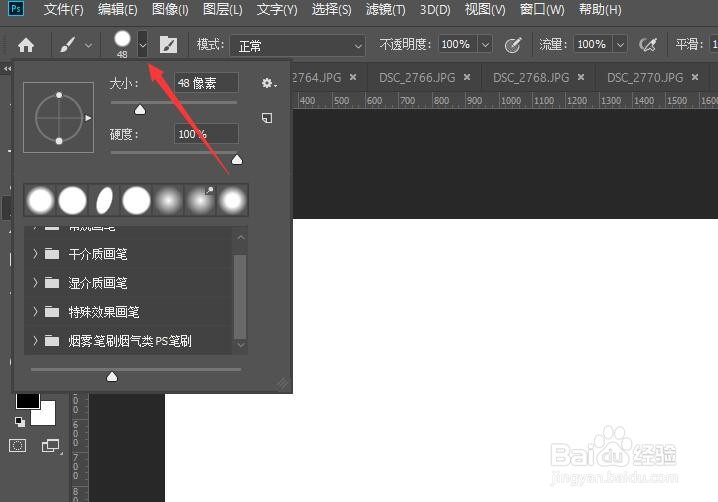
Task: Select the fourth hard round recent brush
Action: pyautogui.click(x=136, y=200)
